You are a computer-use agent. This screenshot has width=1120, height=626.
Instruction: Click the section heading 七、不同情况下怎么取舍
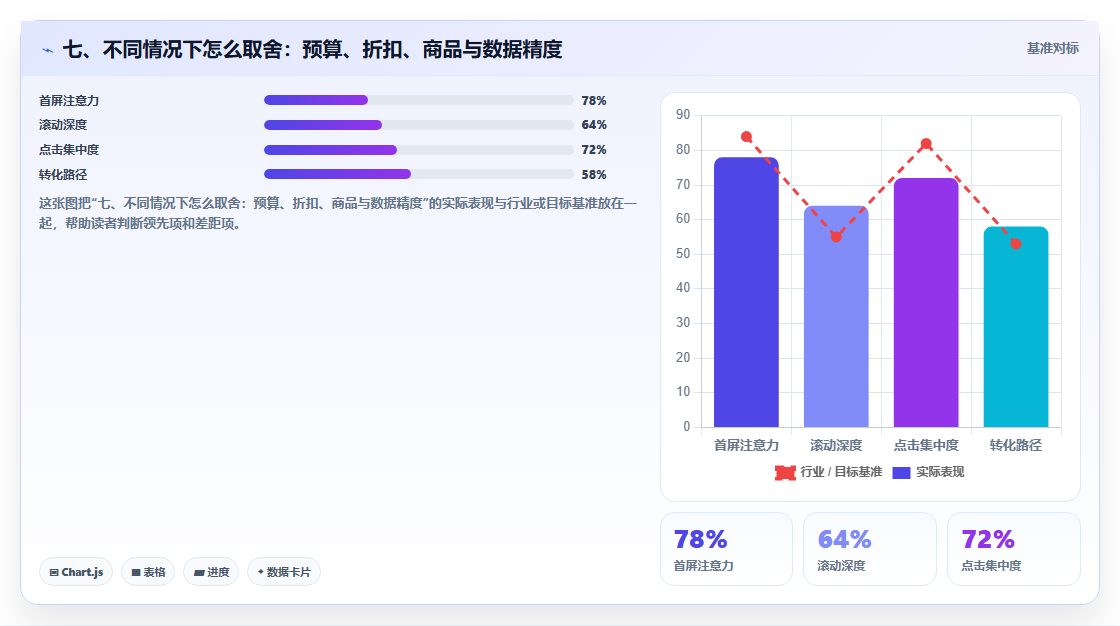[313, 49]
